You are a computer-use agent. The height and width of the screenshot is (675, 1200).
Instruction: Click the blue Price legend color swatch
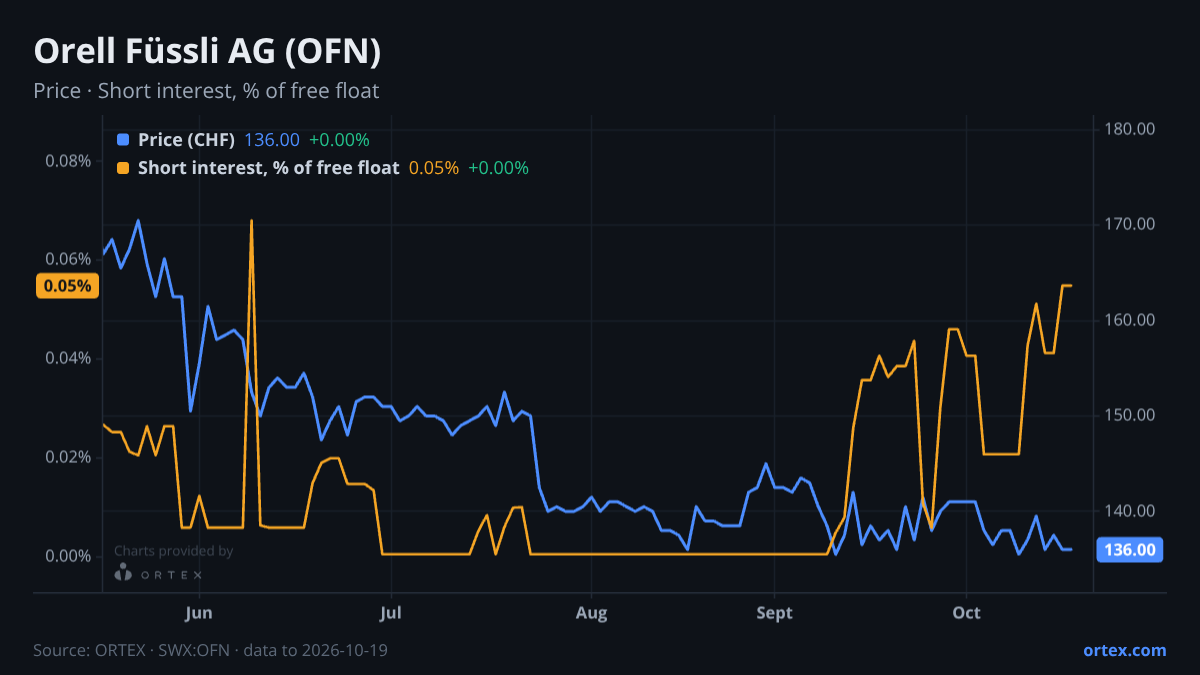coord(123,140)
